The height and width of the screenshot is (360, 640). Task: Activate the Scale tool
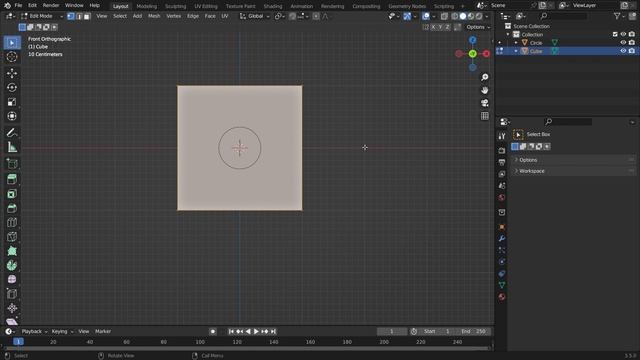(x=12, y=102)
